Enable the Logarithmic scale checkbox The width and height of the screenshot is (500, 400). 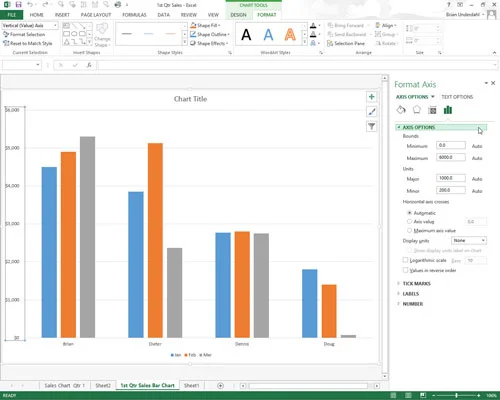[406, 260]
